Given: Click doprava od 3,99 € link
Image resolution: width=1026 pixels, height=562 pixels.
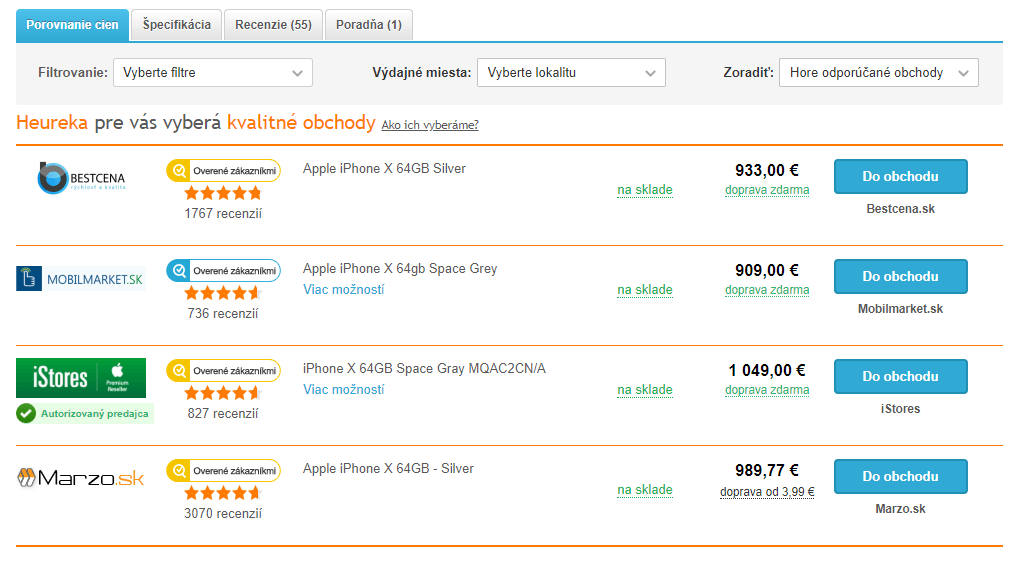Looking at the screenshot, I should (x=767, y=492).
